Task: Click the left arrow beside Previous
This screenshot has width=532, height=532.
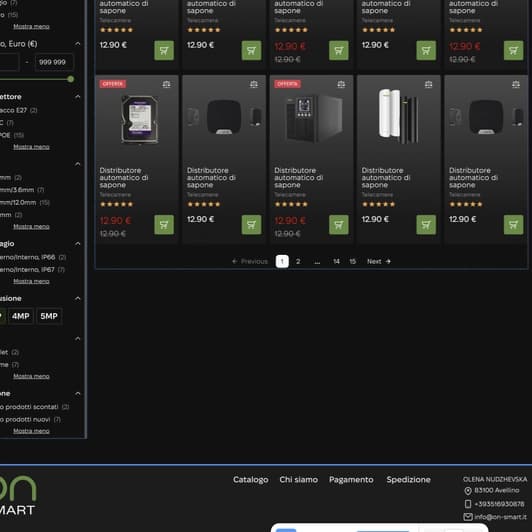Action: tap(234, 261)
